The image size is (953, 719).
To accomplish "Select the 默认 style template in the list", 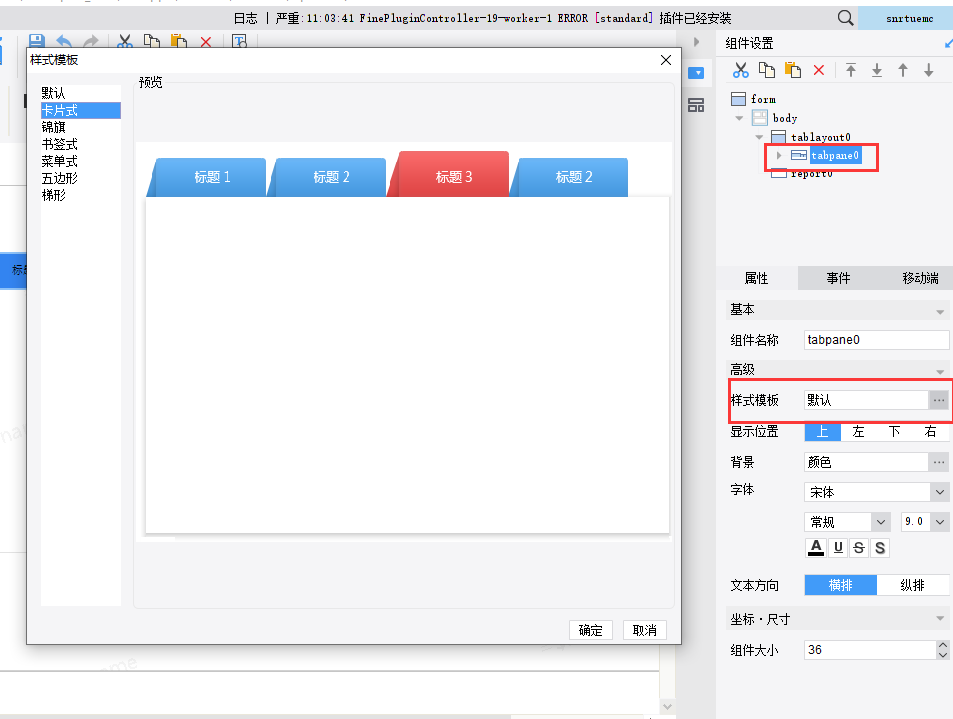I will 81,93.
